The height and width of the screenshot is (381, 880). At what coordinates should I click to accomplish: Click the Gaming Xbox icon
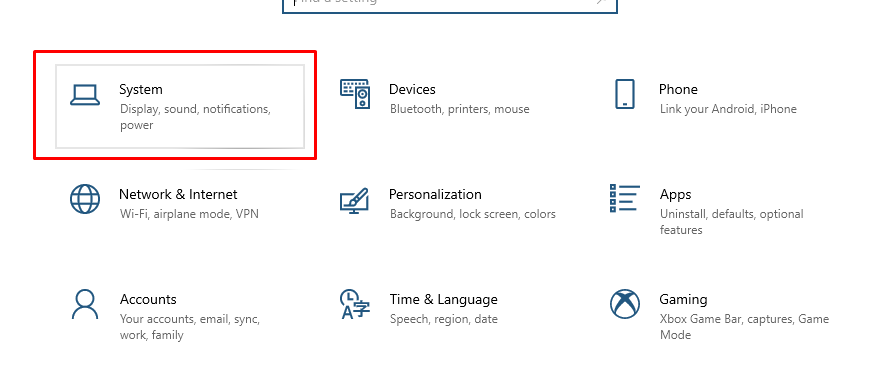(x=625, y=304)
